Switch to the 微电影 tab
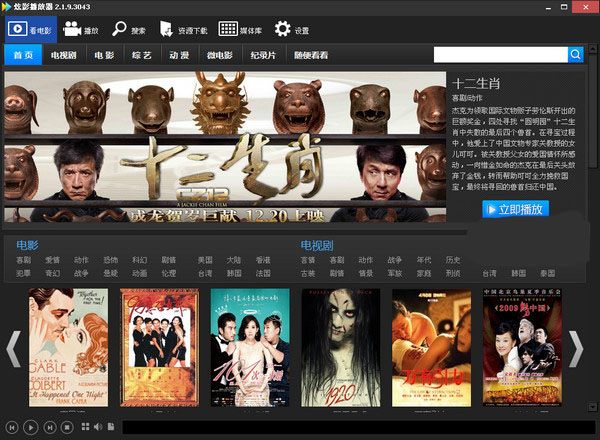600x440 pixels. point(220,55)
